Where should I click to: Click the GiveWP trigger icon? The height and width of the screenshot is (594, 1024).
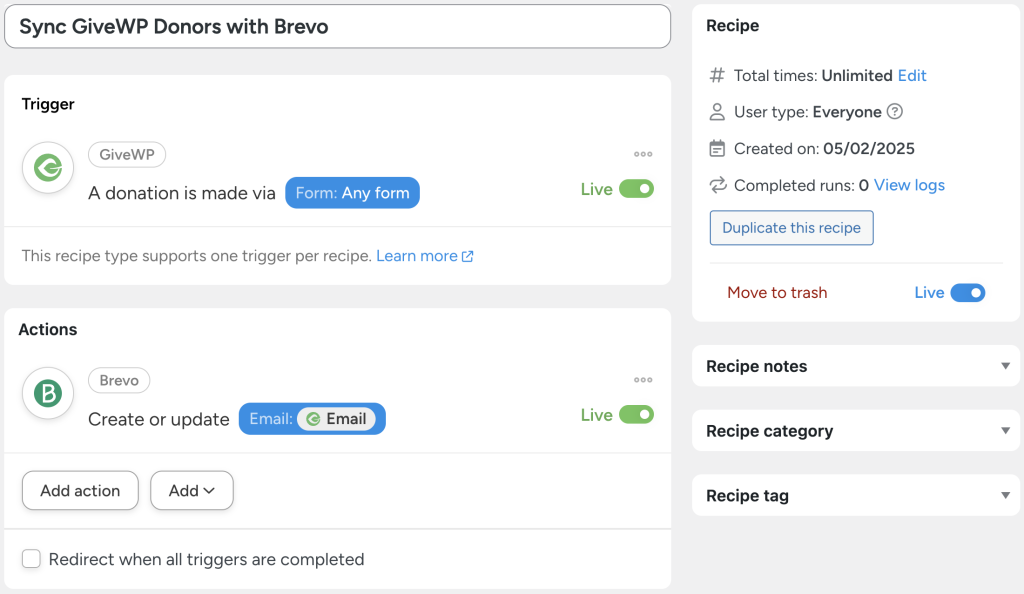[47, 167]
